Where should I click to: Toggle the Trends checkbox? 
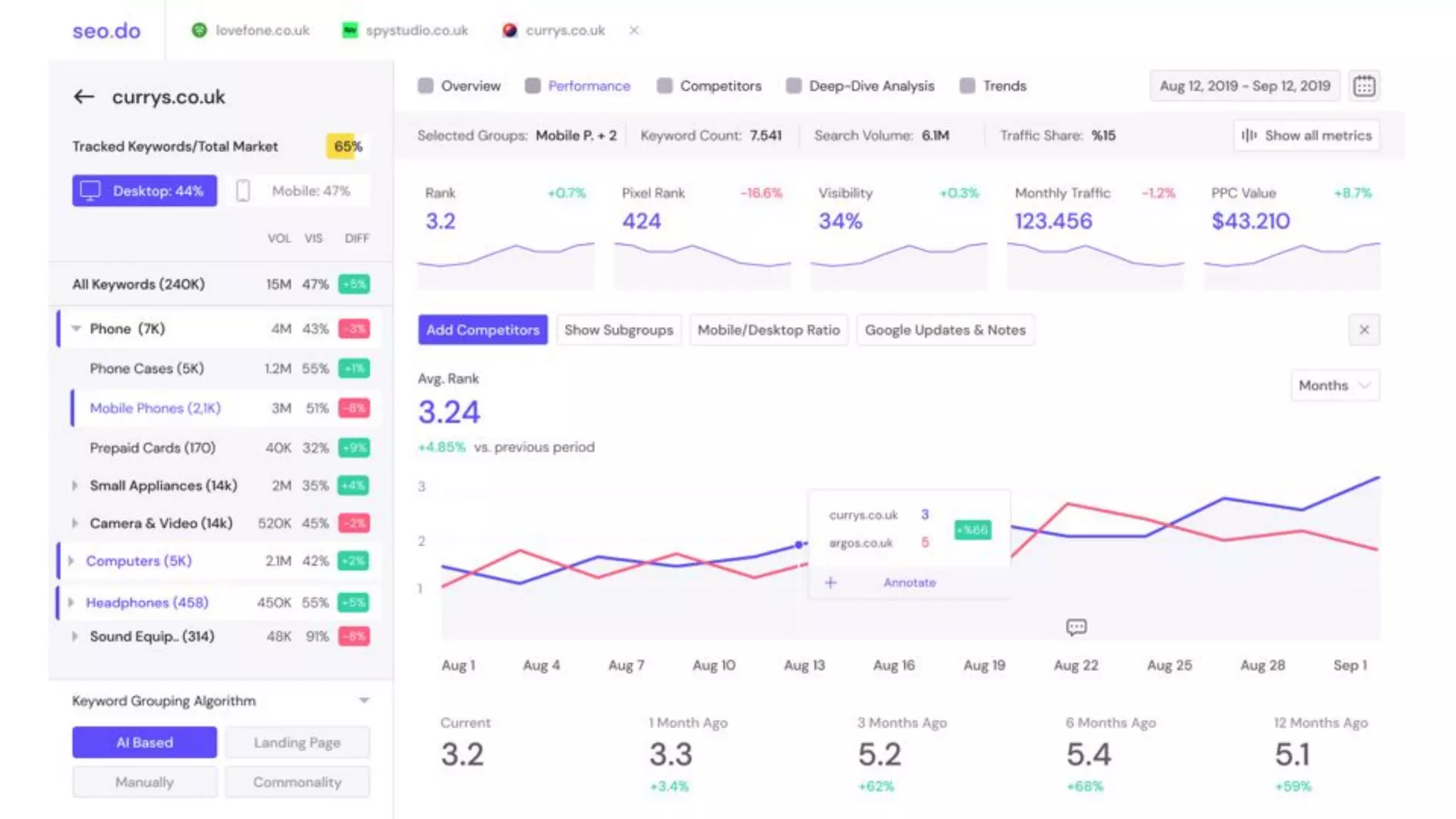tap(968, 86)
